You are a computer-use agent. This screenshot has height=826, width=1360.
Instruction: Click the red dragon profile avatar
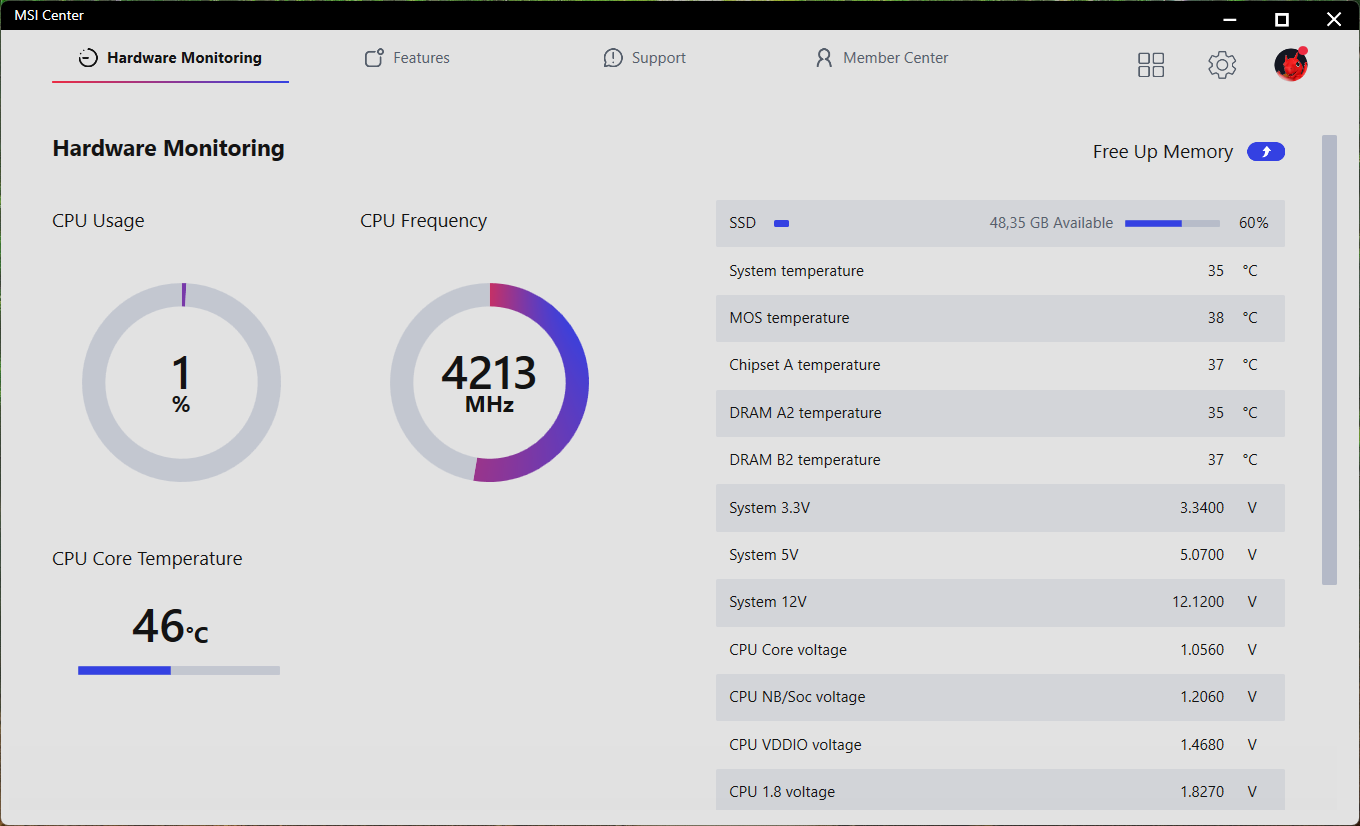pos(1291,65)
